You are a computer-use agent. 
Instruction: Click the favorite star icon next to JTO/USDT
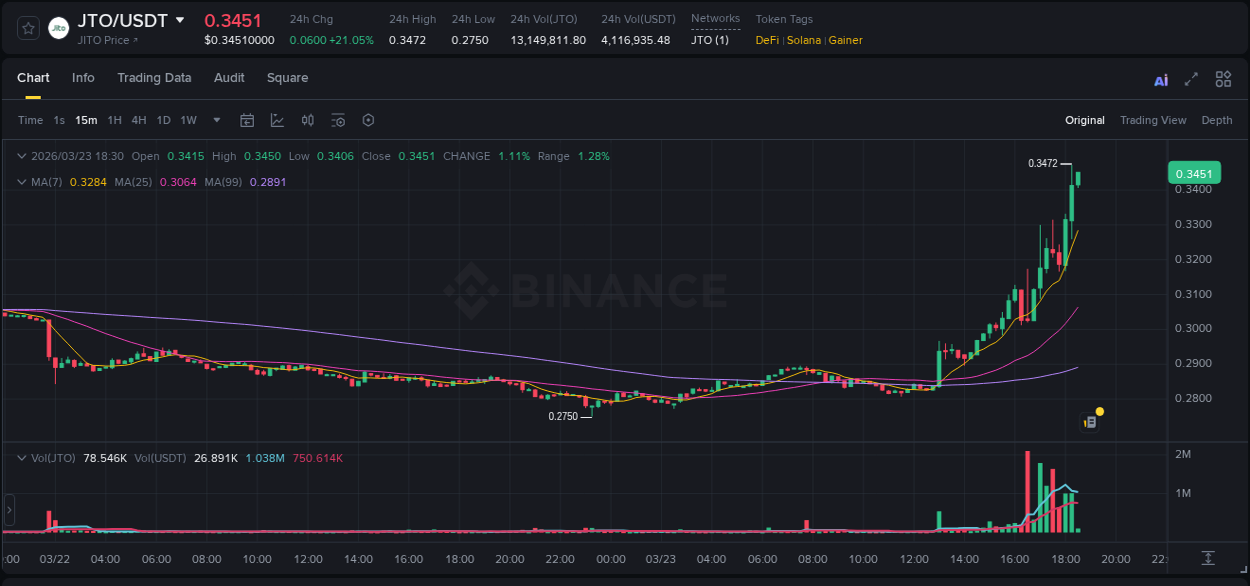click(27, 27)
